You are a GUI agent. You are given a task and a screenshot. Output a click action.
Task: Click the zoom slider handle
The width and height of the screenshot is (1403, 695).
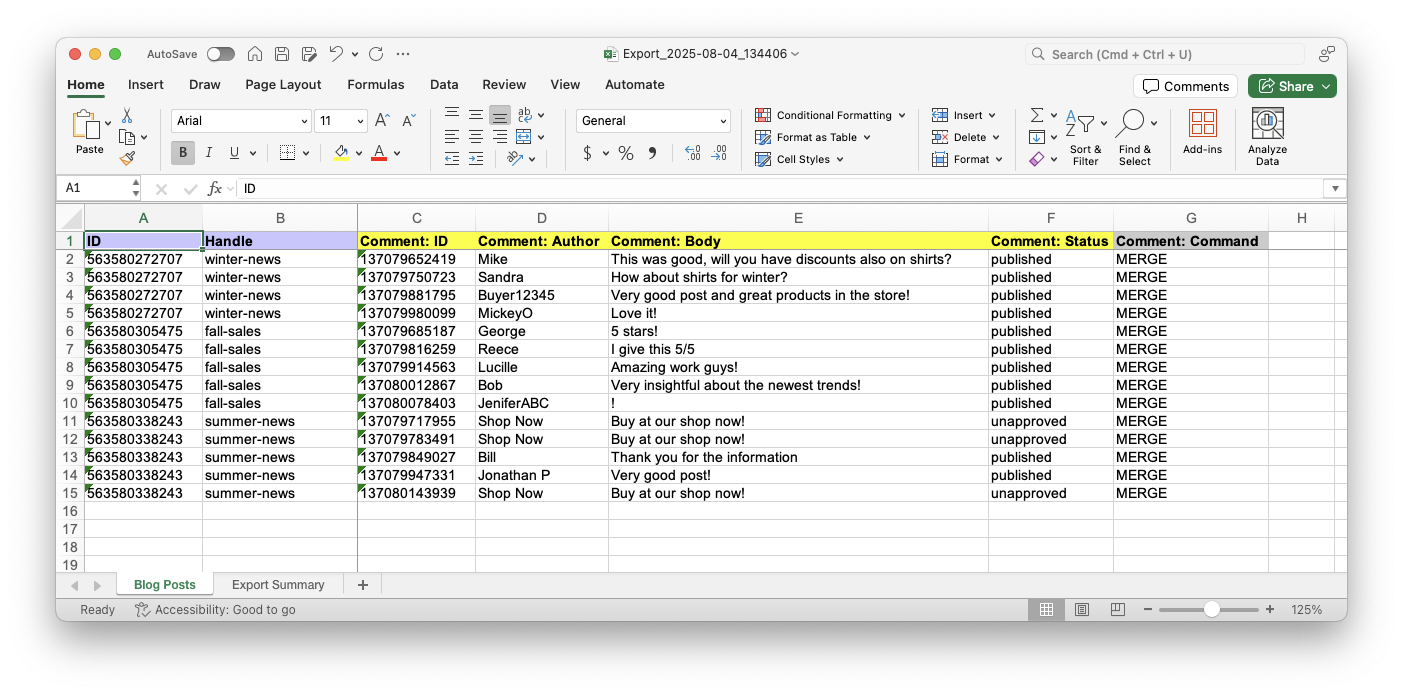coord(1212,609)
